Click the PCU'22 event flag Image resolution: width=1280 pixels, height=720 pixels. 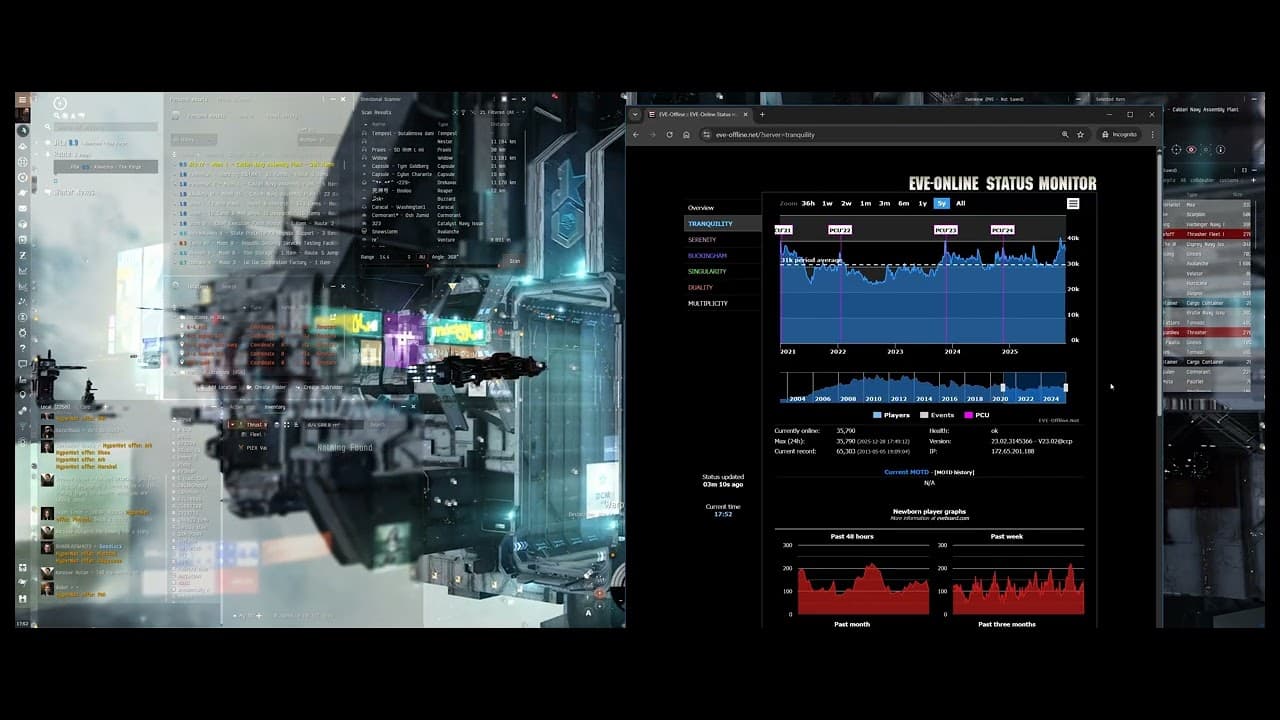point(840,230)
